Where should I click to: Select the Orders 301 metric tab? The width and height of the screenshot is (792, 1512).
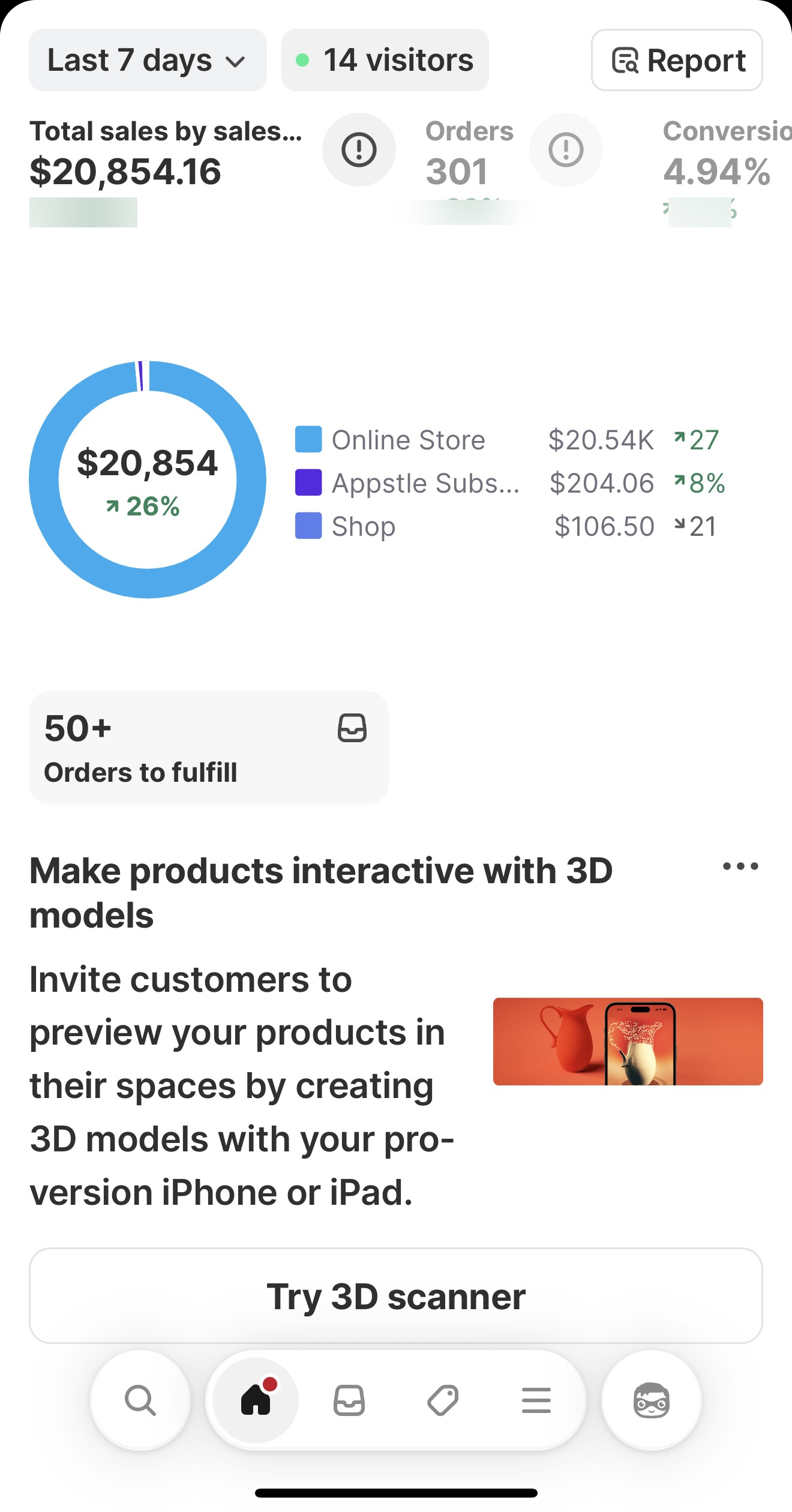(x=469, y=154)
